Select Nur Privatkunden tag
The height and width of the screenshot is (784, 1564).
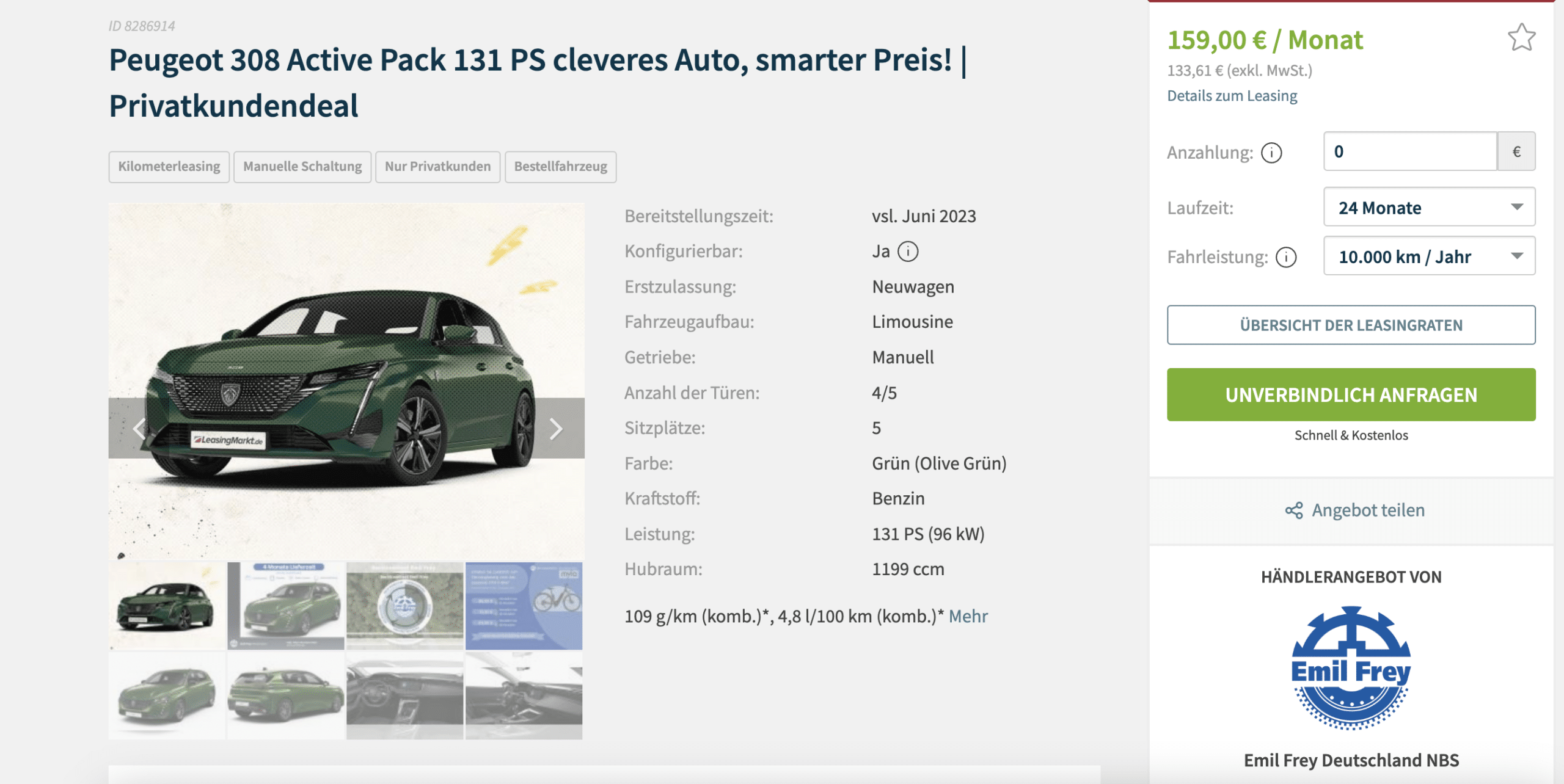(x=437, y=167)
